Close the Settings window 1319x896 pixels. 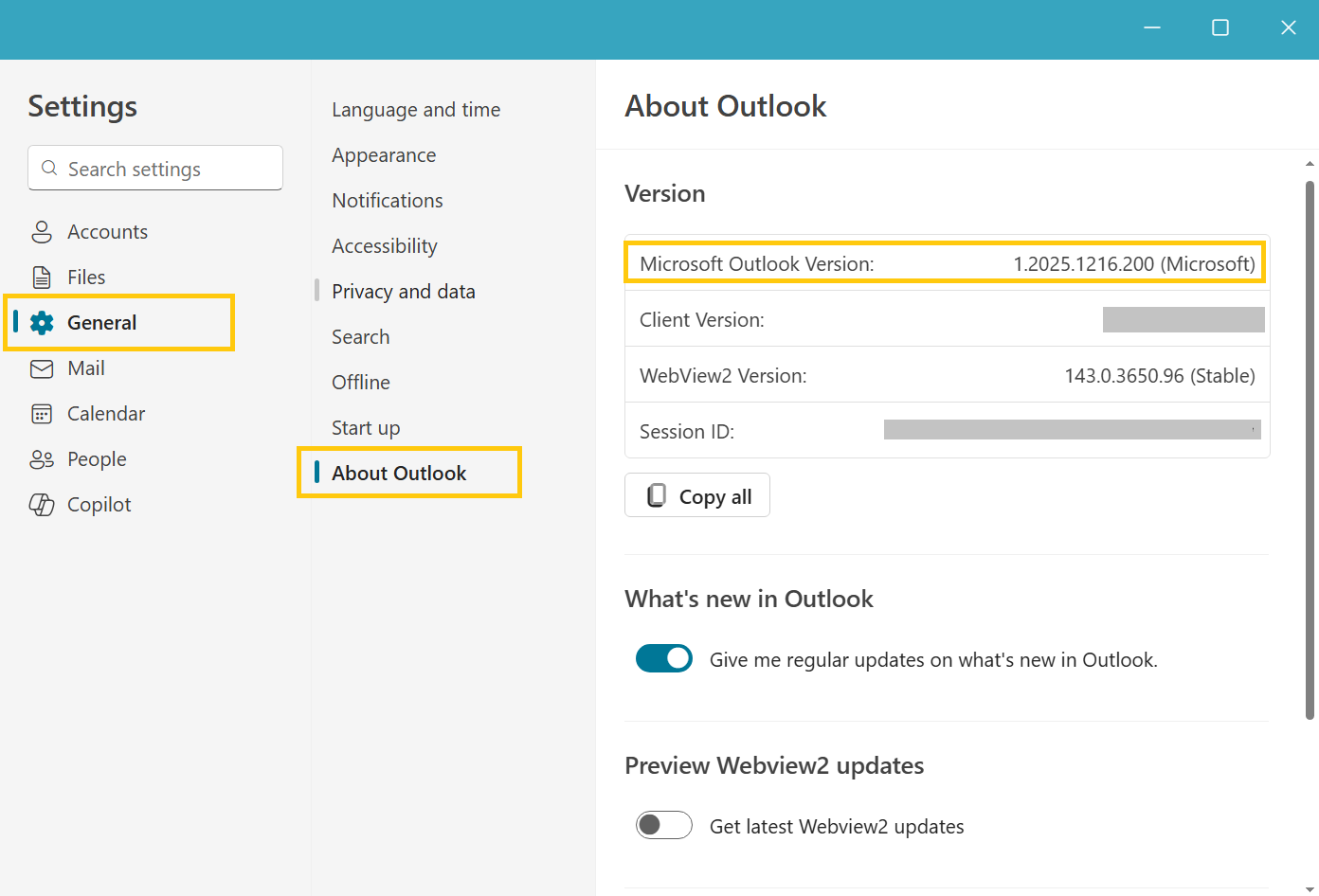point(1289,27)
